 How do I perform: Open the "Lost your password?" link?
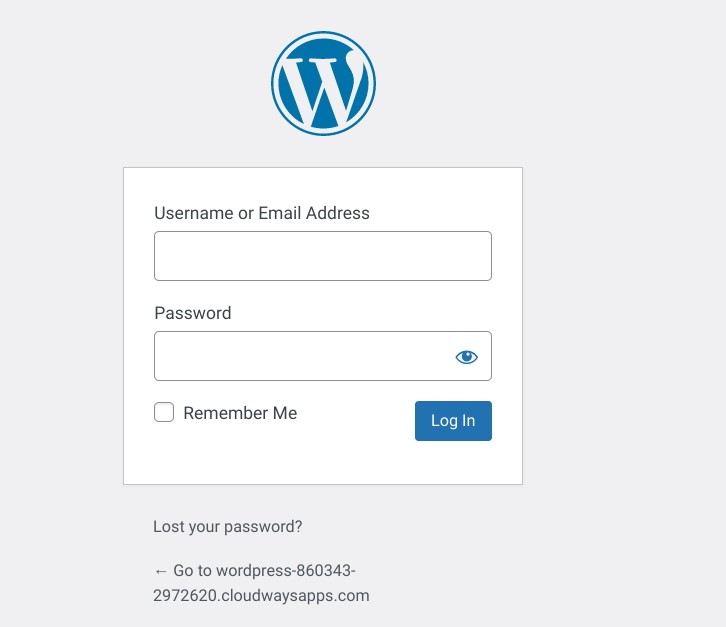pyautogui.click(x=227, y=526)
